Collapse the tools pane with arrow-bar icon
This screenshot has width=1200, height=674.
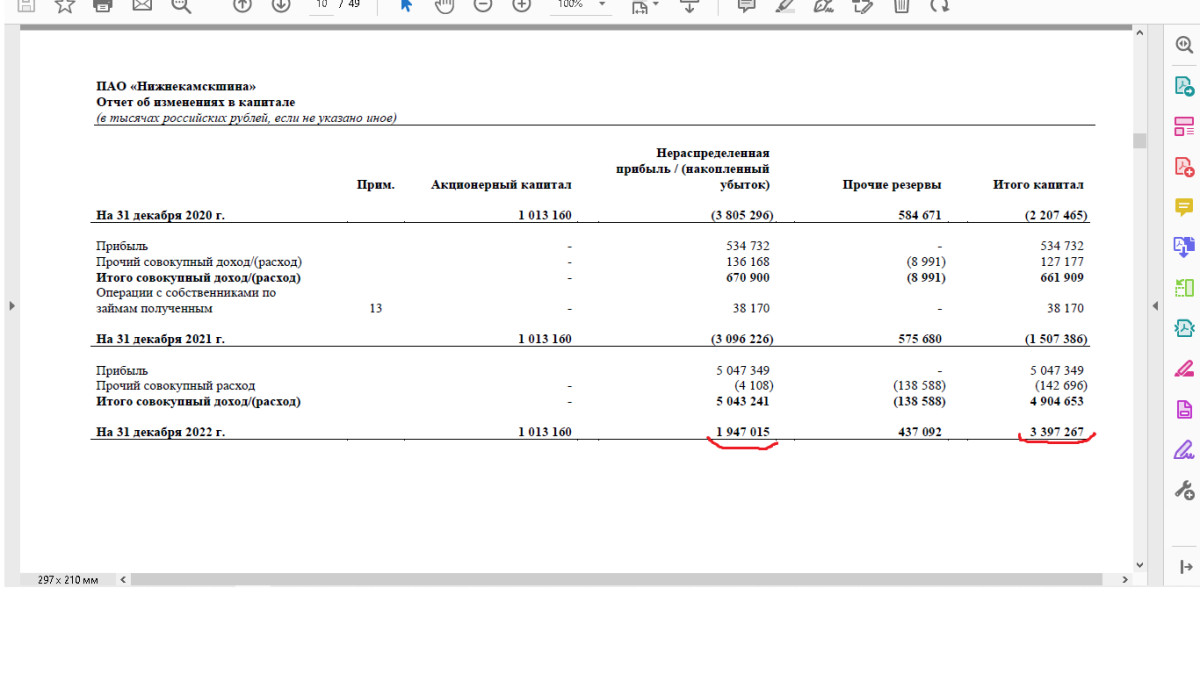click(1186, 567)
